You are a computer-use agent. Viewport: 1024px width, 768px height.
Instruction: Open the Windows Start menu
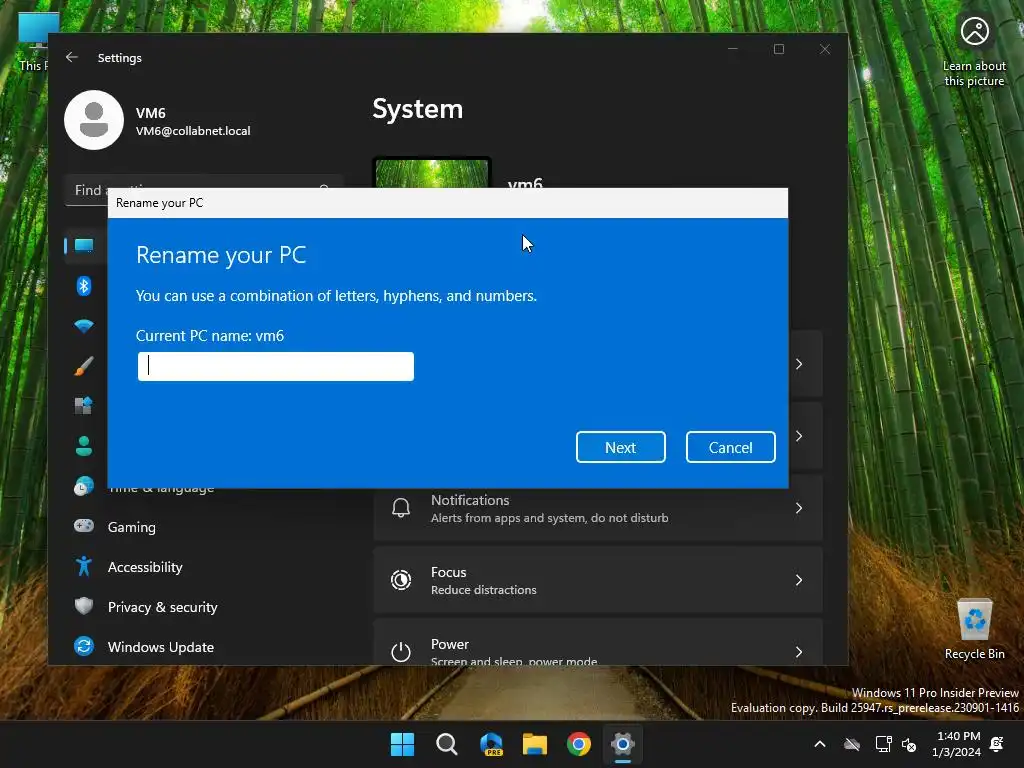coord(402,744)
